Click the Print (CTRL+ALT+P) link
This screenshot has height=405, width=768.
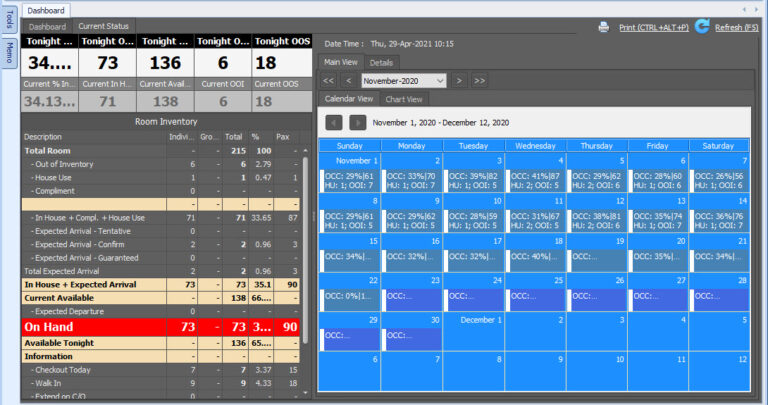653,27
